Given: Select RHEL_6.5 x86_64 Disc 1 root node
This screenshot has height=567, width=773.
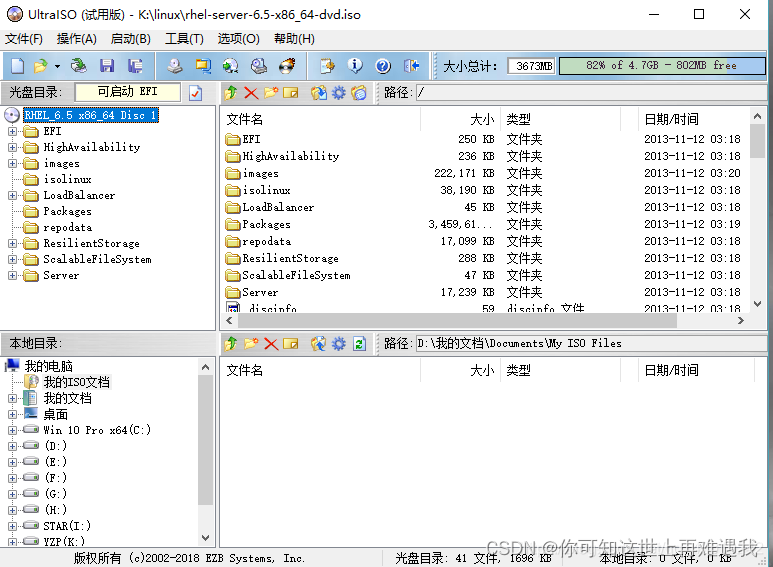Looking at the screenshot, I should coord(91,115).
